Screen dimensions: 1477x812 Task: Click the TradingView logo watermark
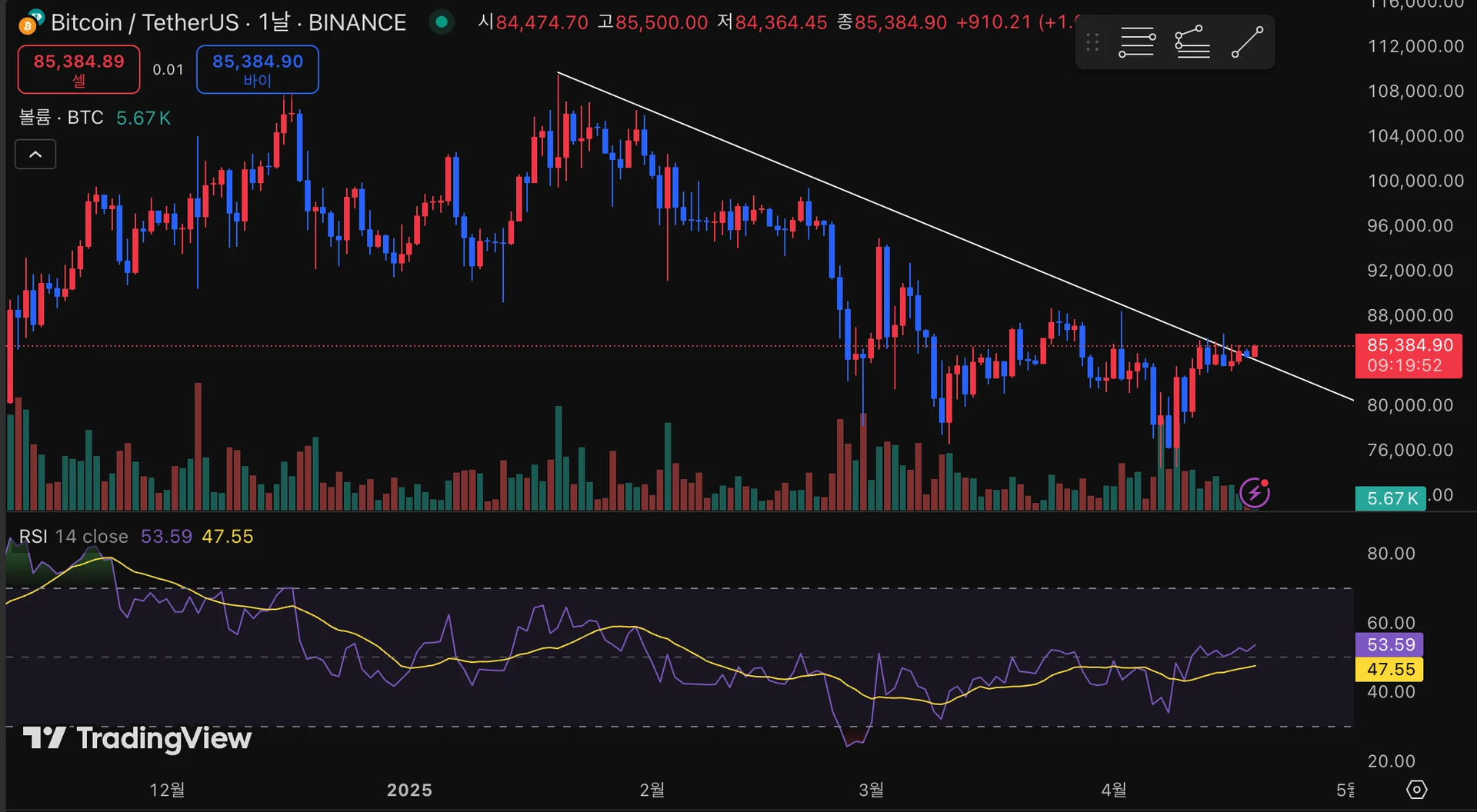[137, 738]
